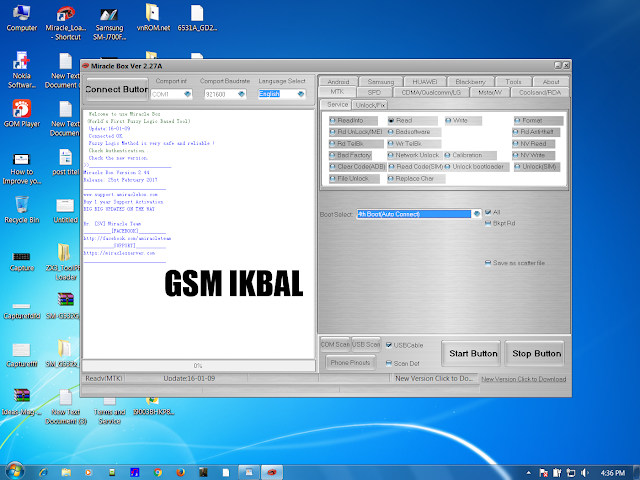Open the Samsung SM-J700F desktop icon
The width and height of the screenshot is (640, 480).
[x=109, y=22]
